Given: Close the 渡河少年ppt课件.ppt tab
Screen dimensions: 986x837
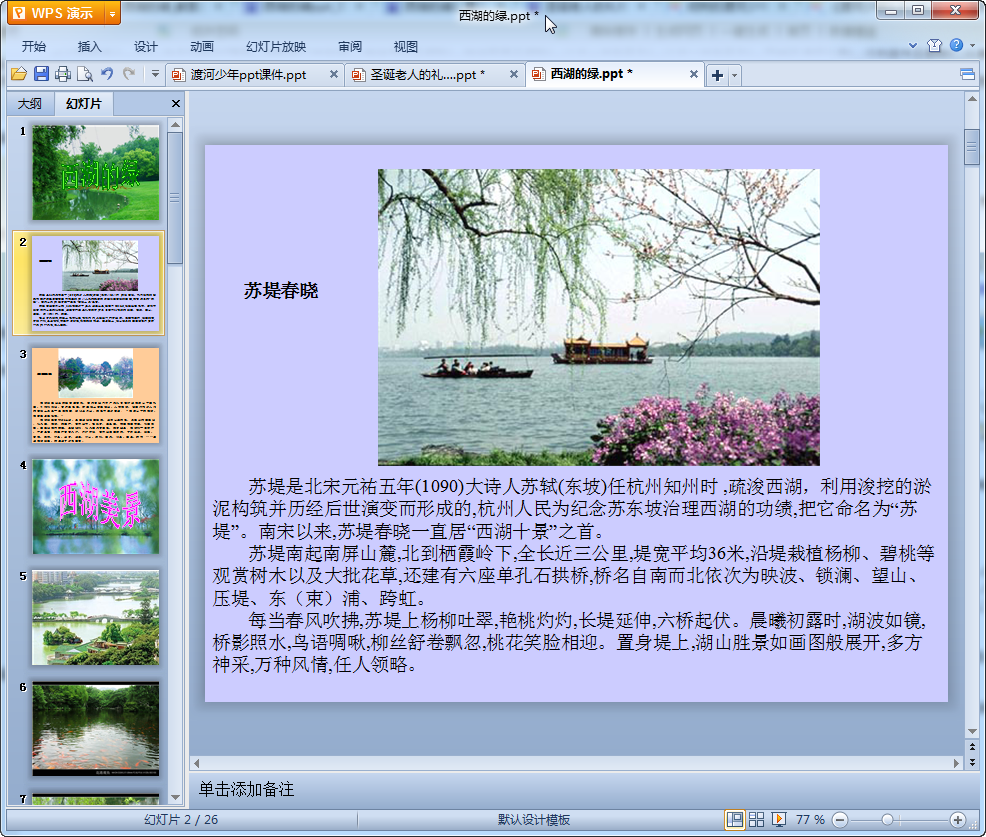Looking at the screenshot, I should [x=334, y=74].
